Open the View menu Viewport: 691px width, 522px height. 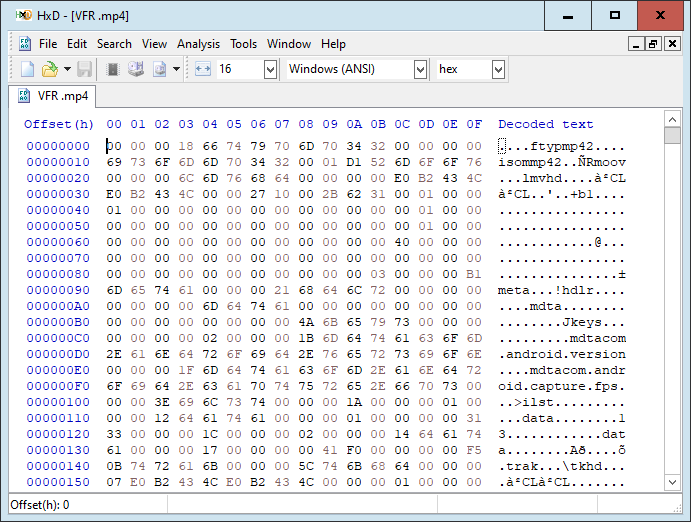(x=154, y=44)
